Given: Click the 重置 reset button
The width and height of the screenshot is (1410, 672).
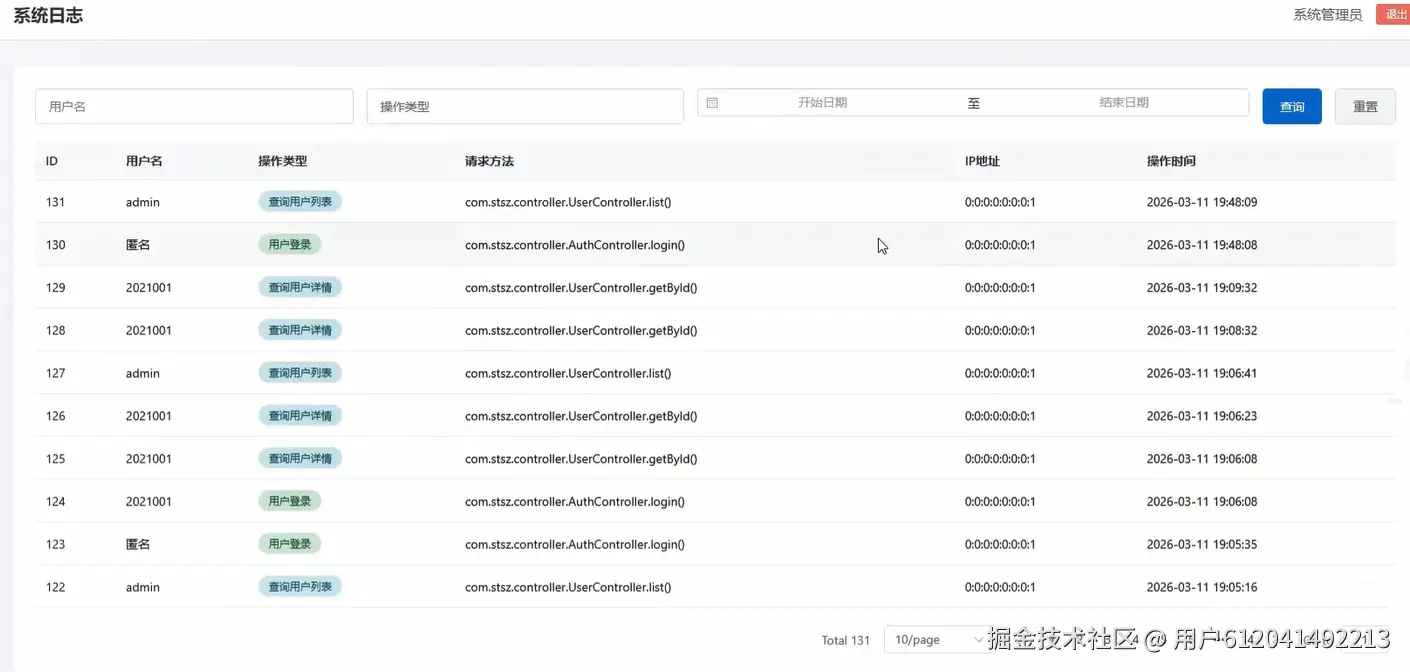Looking at the screenshot, I should pyautogui.click(x=1365, y=106).
